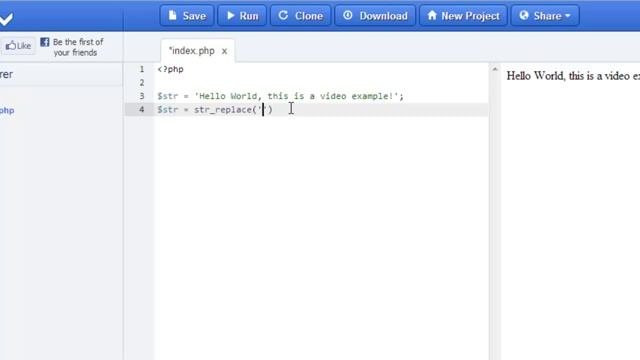Click the Clone circular arrow icon
The image size is (640, 360).
[x=283, y=16]
